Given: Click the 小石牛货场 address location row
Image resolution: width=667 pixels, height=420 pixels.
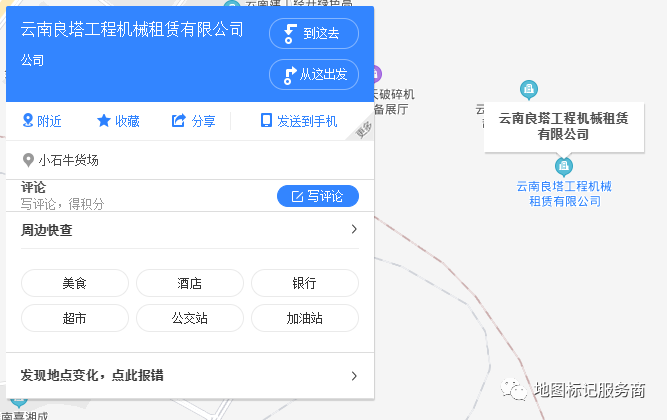Looking at the screenshot, I should (x=68, y=160).
